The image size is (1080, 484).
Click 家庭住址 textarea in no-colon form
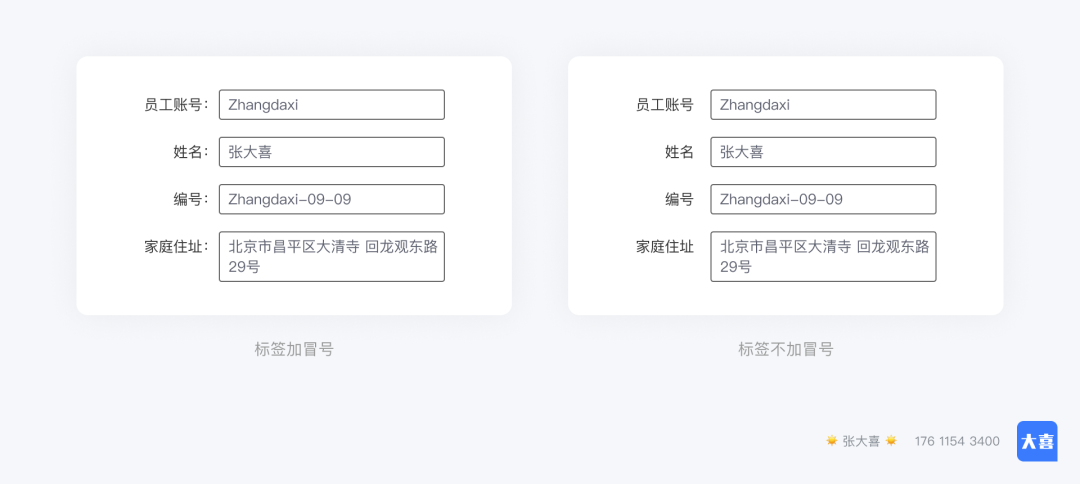point(823,257)
